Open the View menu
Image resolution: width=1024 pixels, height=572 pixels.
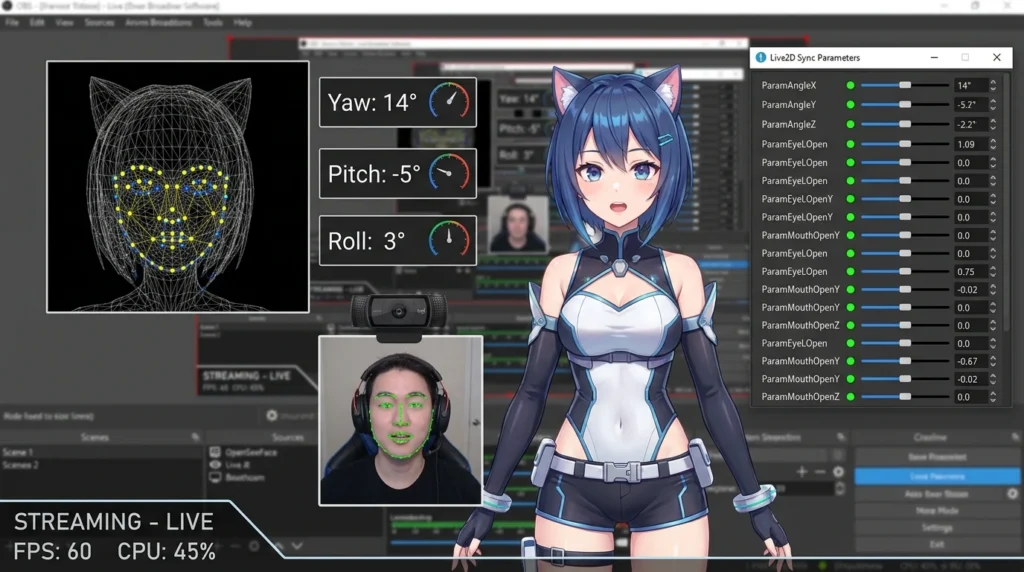[64, 22]
